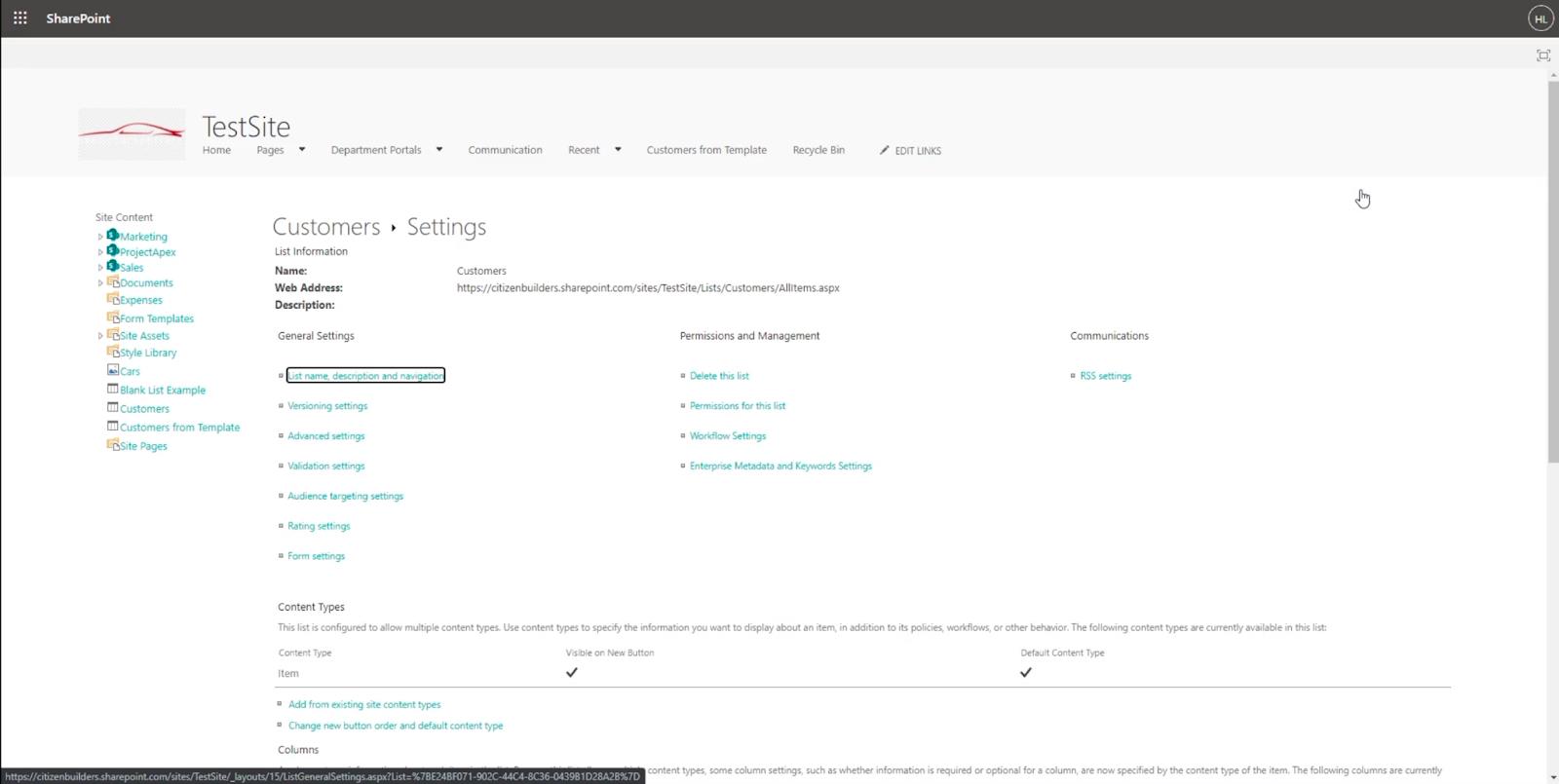This screenshot has width=1559, height=784.
Task: Open Recycle Bin from the top navigation
Action: [x=818, y=150]
